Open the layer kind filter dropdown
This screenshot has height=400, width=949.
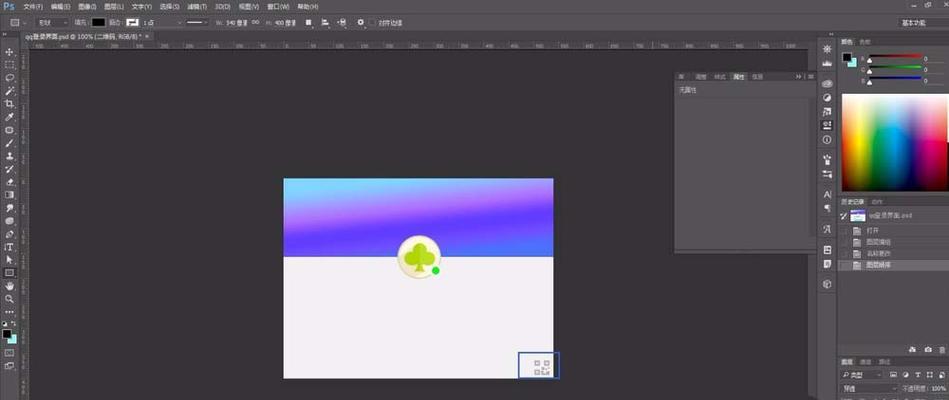point(863,375)
